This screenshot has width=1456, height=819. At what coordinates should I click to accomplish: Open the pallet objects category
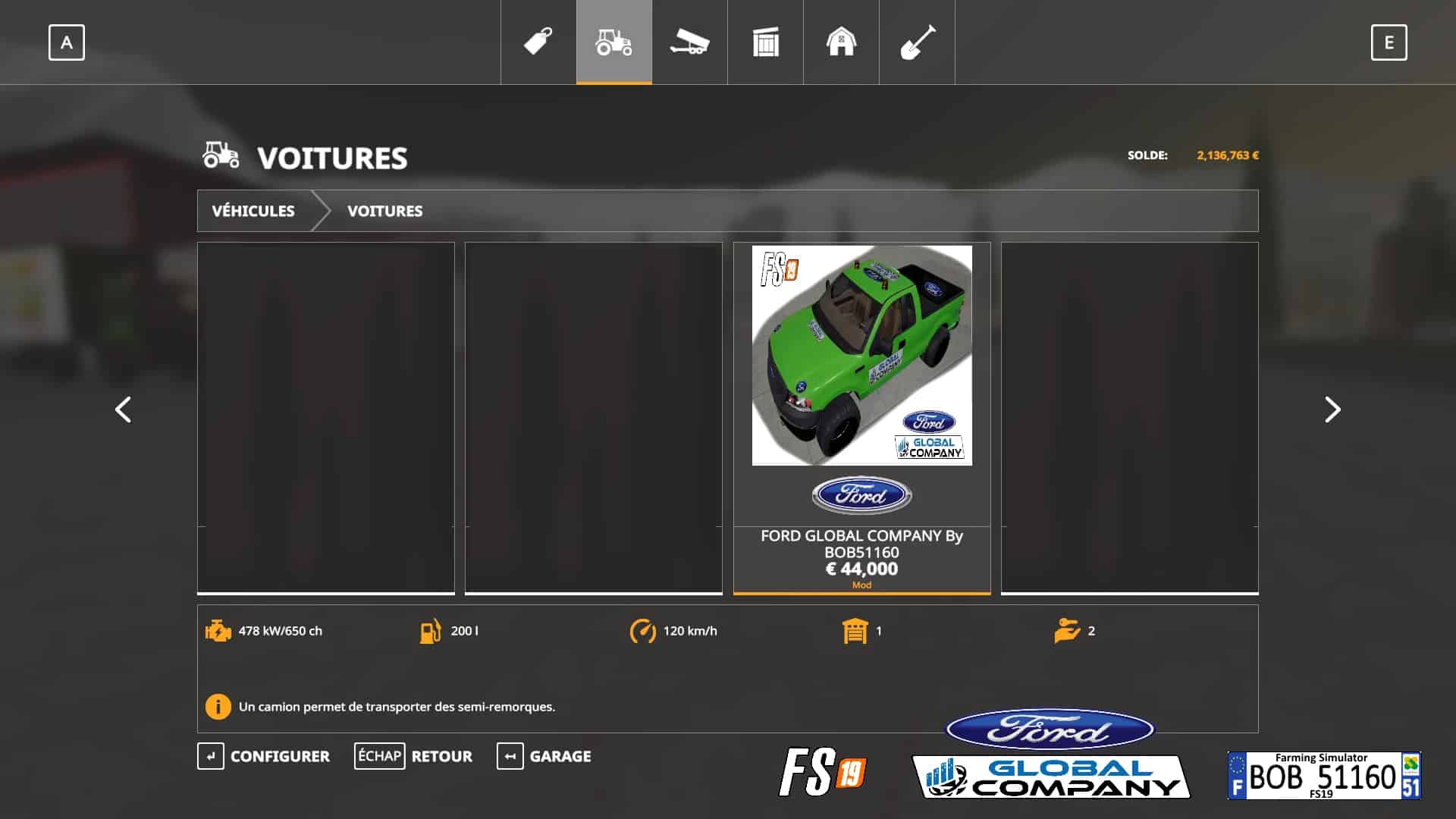(x=765, y=42)
